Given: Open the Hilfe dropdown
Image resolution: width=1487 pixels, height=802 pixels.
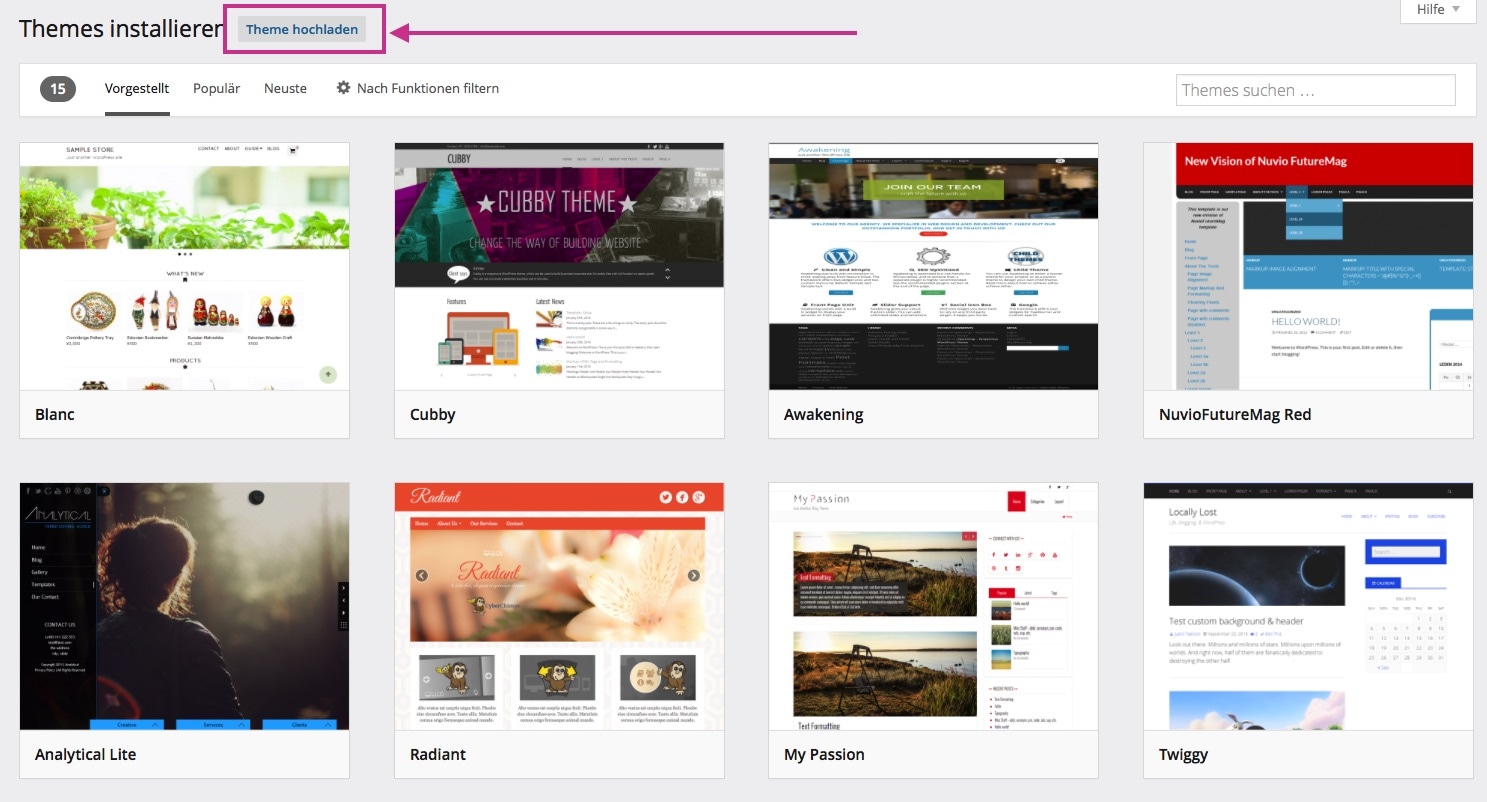Looking at the screenshot, I should coord(1438,10).
